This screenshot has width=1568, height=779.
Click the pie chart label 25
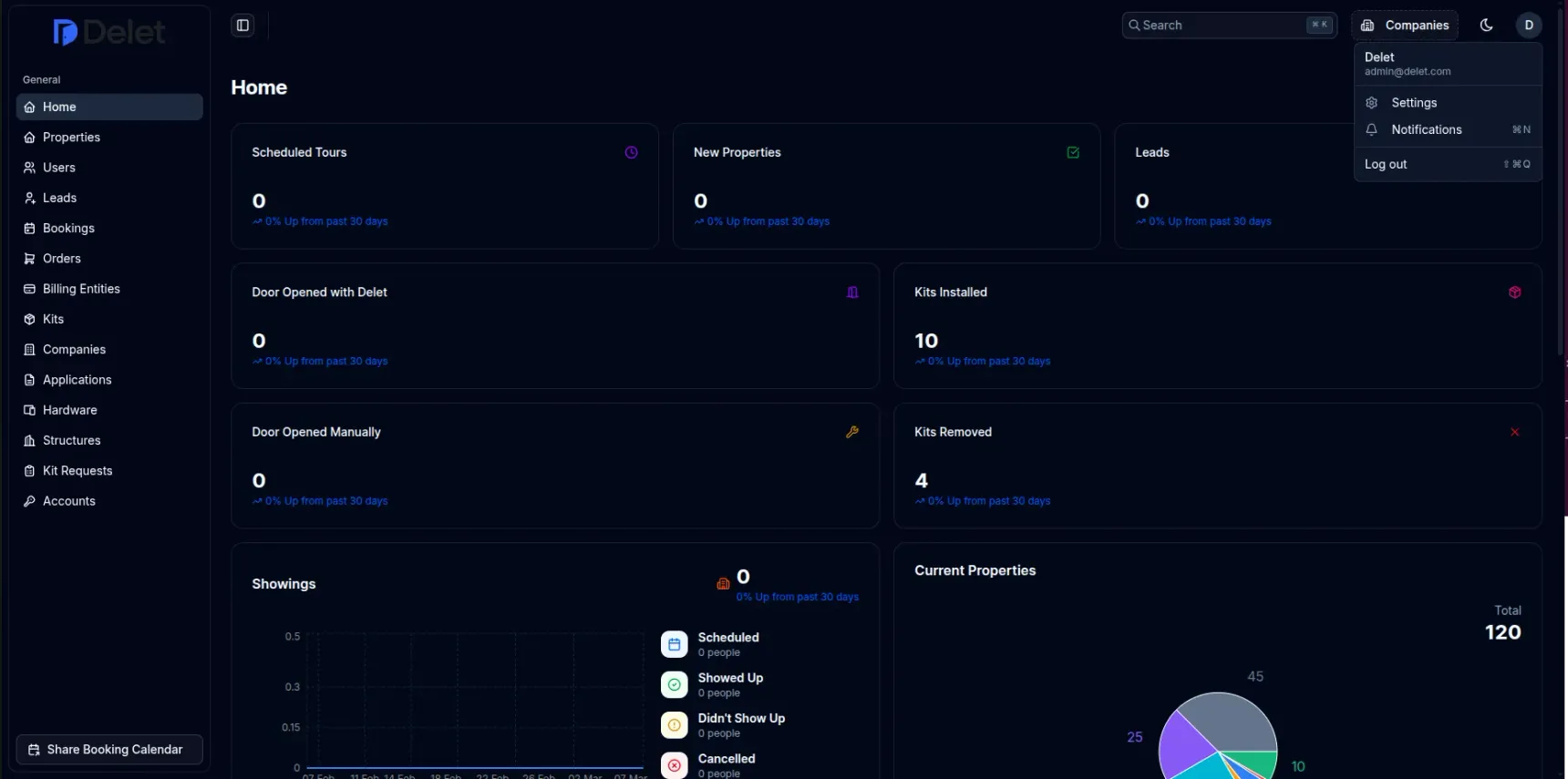tap(1135, 737)
